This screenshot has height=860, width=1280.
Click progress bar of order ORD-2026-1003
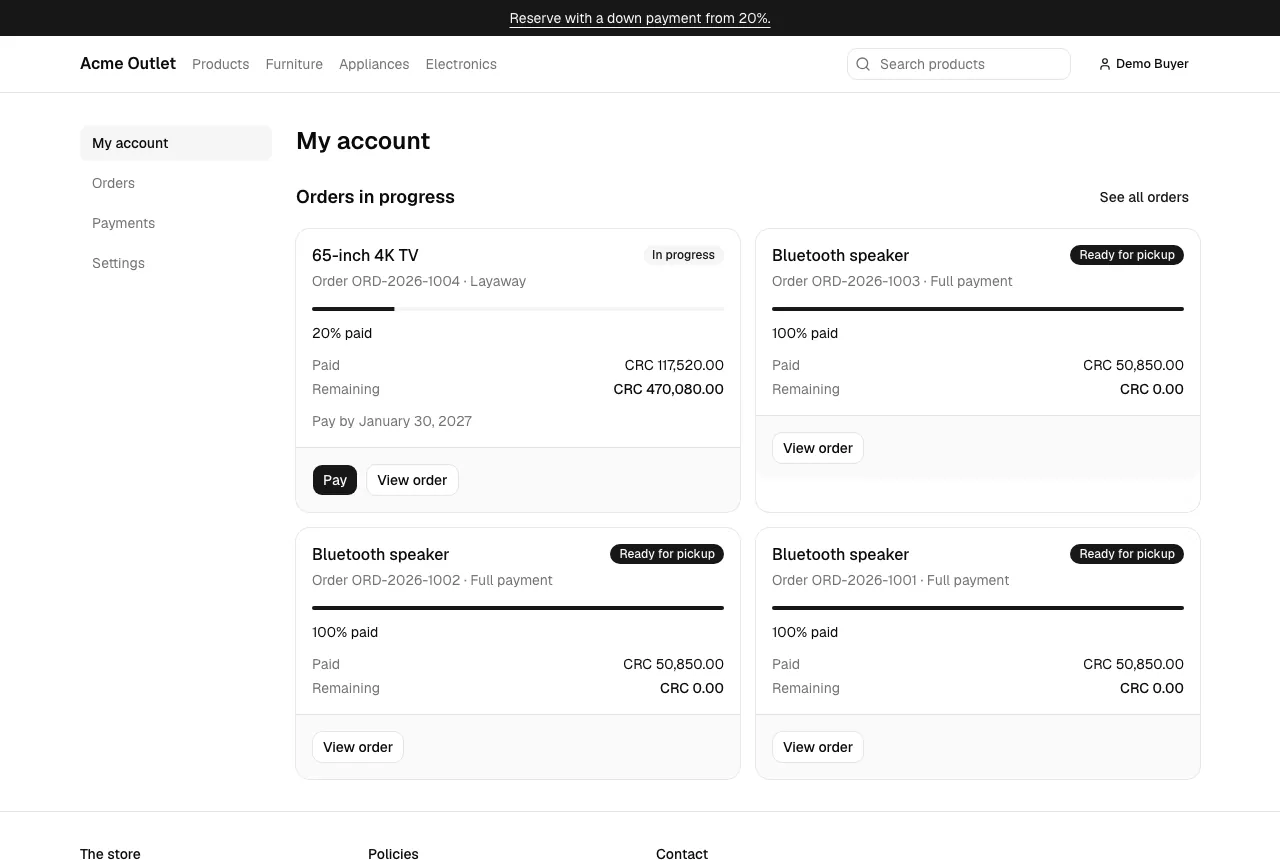tap(978, 309)
